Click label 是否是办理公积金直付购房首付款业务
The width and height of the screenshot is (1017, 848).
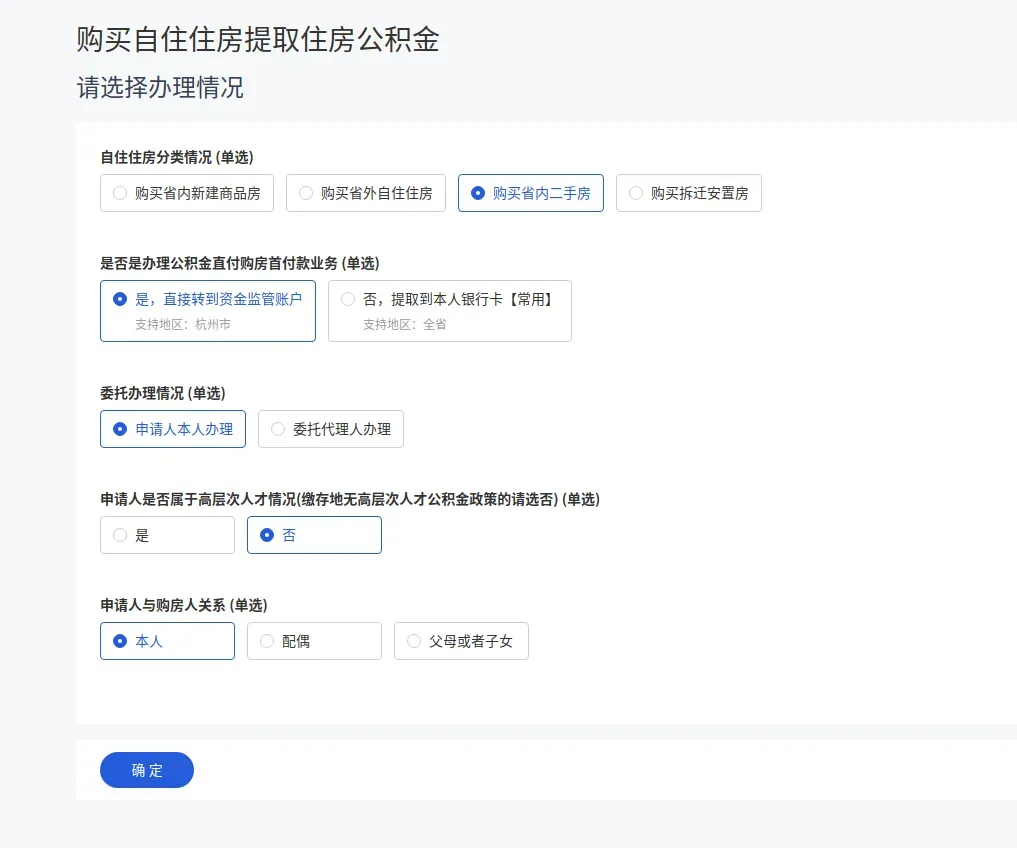(x=219, y=263)
